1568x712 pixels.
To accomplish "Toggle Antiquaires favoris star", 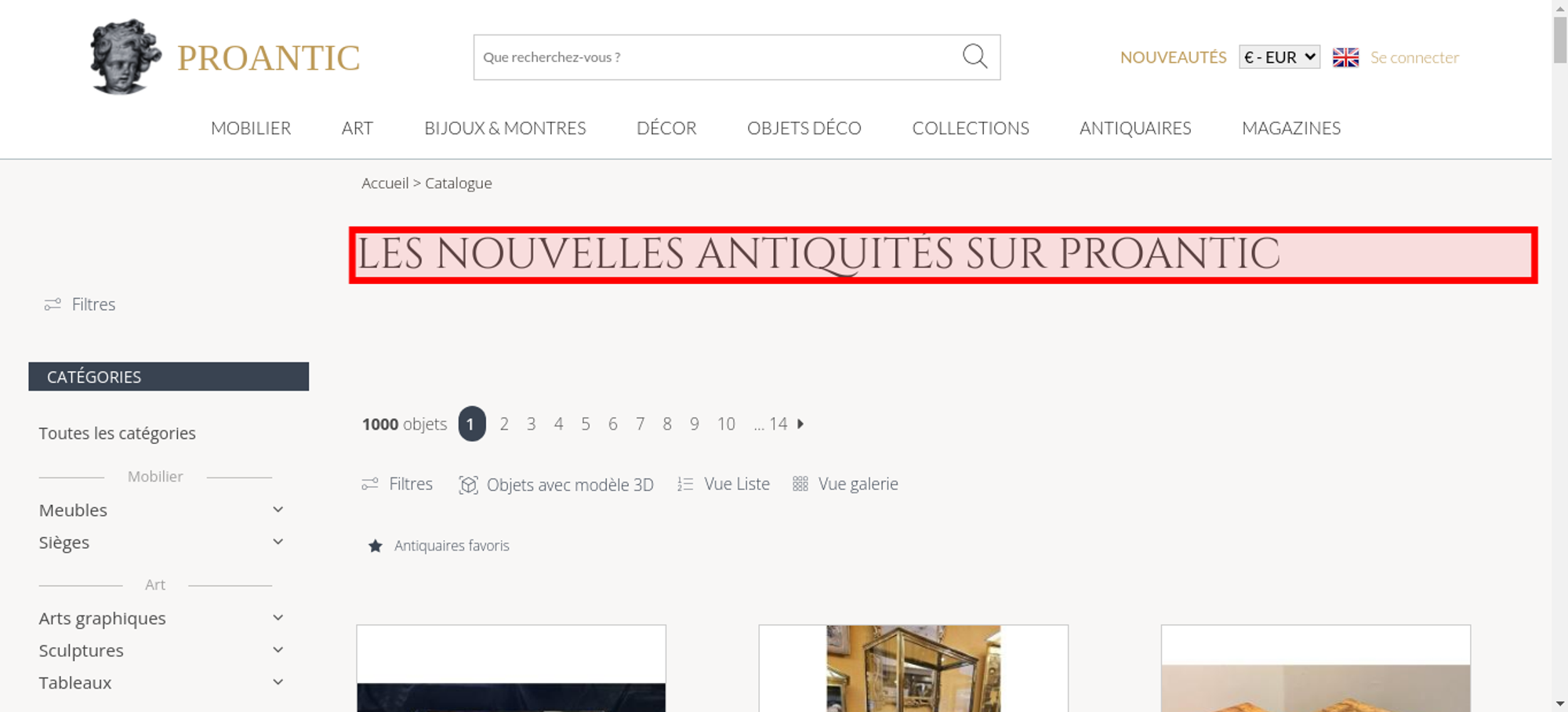I will tap(376, 546).
